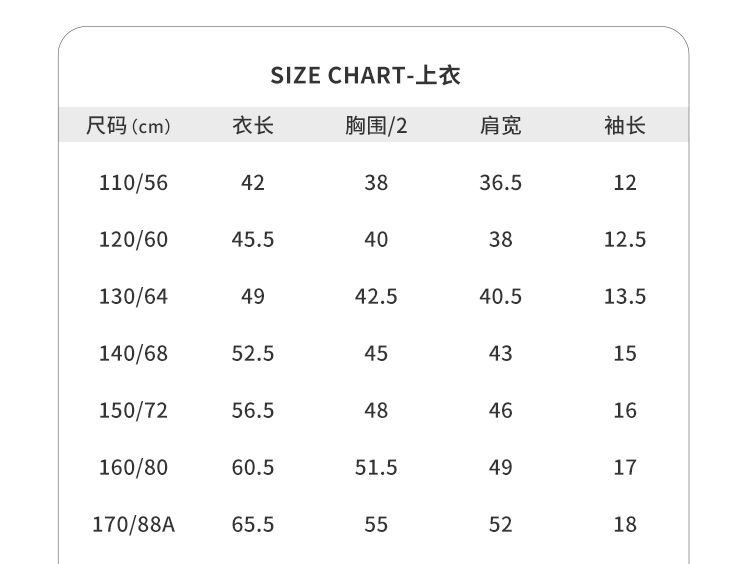Click the 150/72 size row label
This screenshot has height=564, width=750.
point(133,411)
